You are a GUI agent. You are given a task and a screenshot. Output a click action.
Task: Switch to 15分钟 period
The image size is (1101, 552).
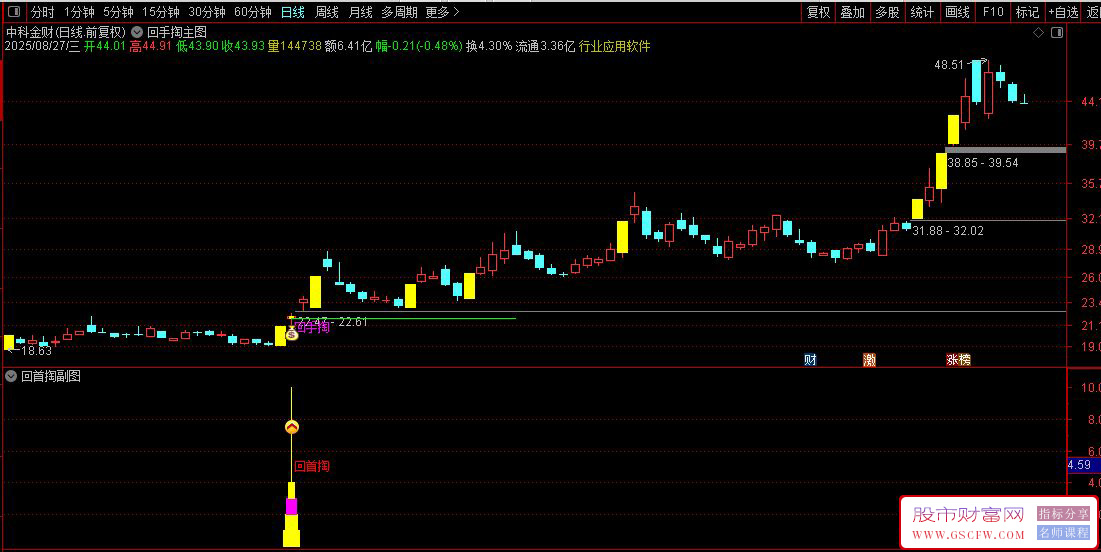pyautogui.click(x=161, y=12)
